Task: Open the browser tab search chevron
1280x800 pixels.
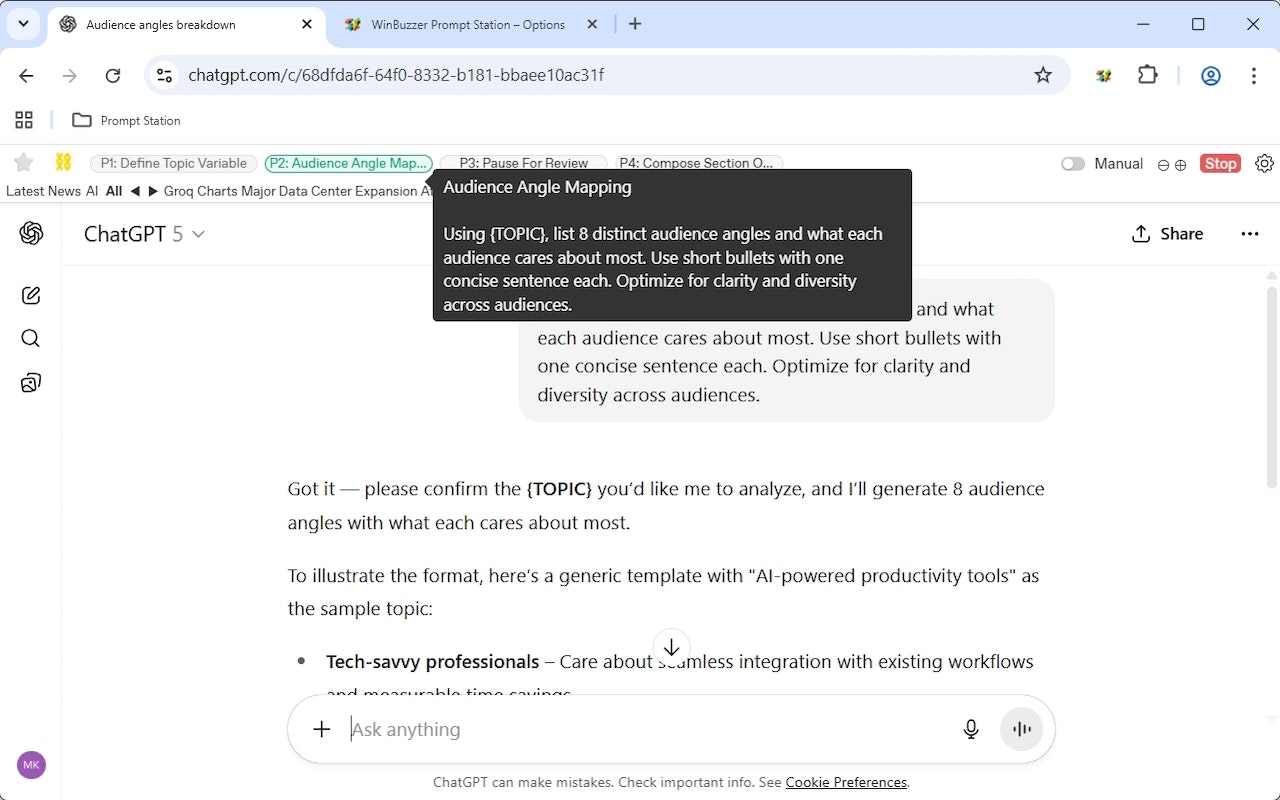Action: 23,24
